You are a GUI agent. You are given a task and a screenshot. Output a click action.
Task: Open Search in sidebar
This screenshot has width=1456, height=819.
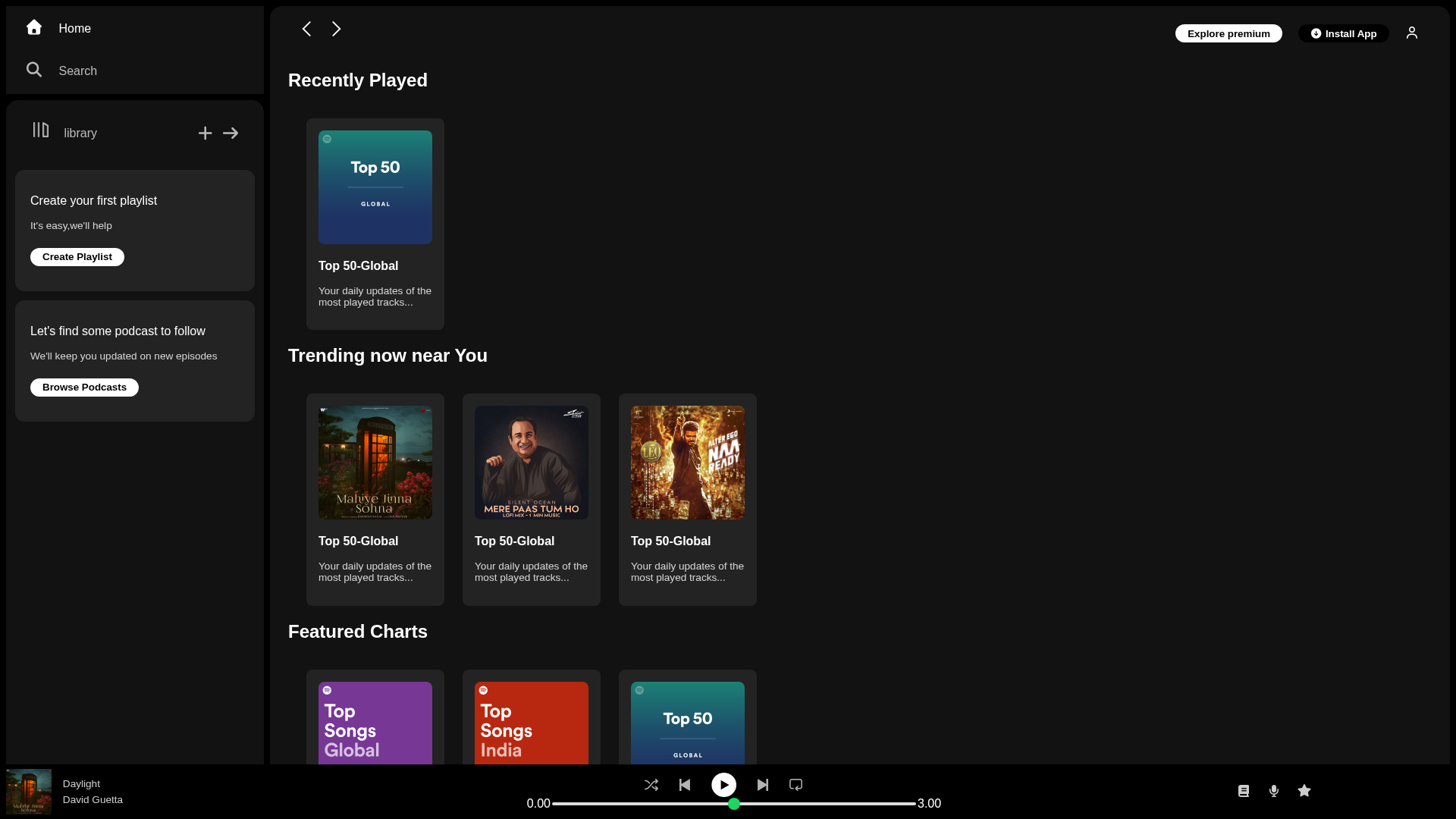point(77,71)
